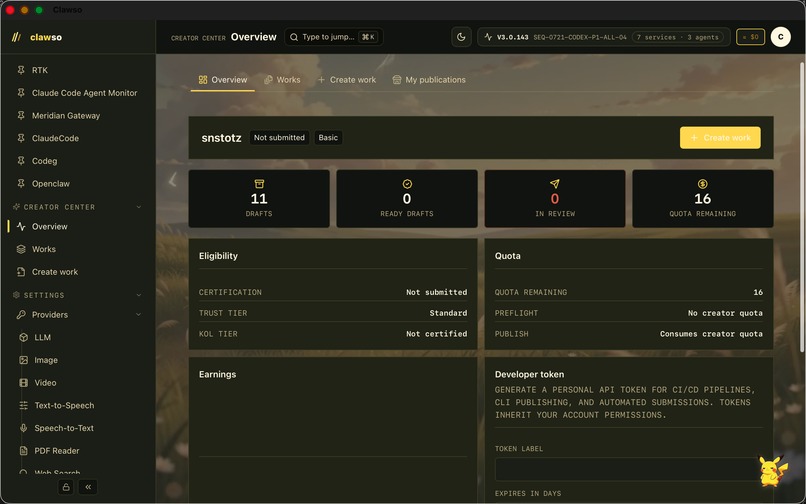
Task: Collapse the sidebar with double-chevron button
Action: click(x=88, y=487)
